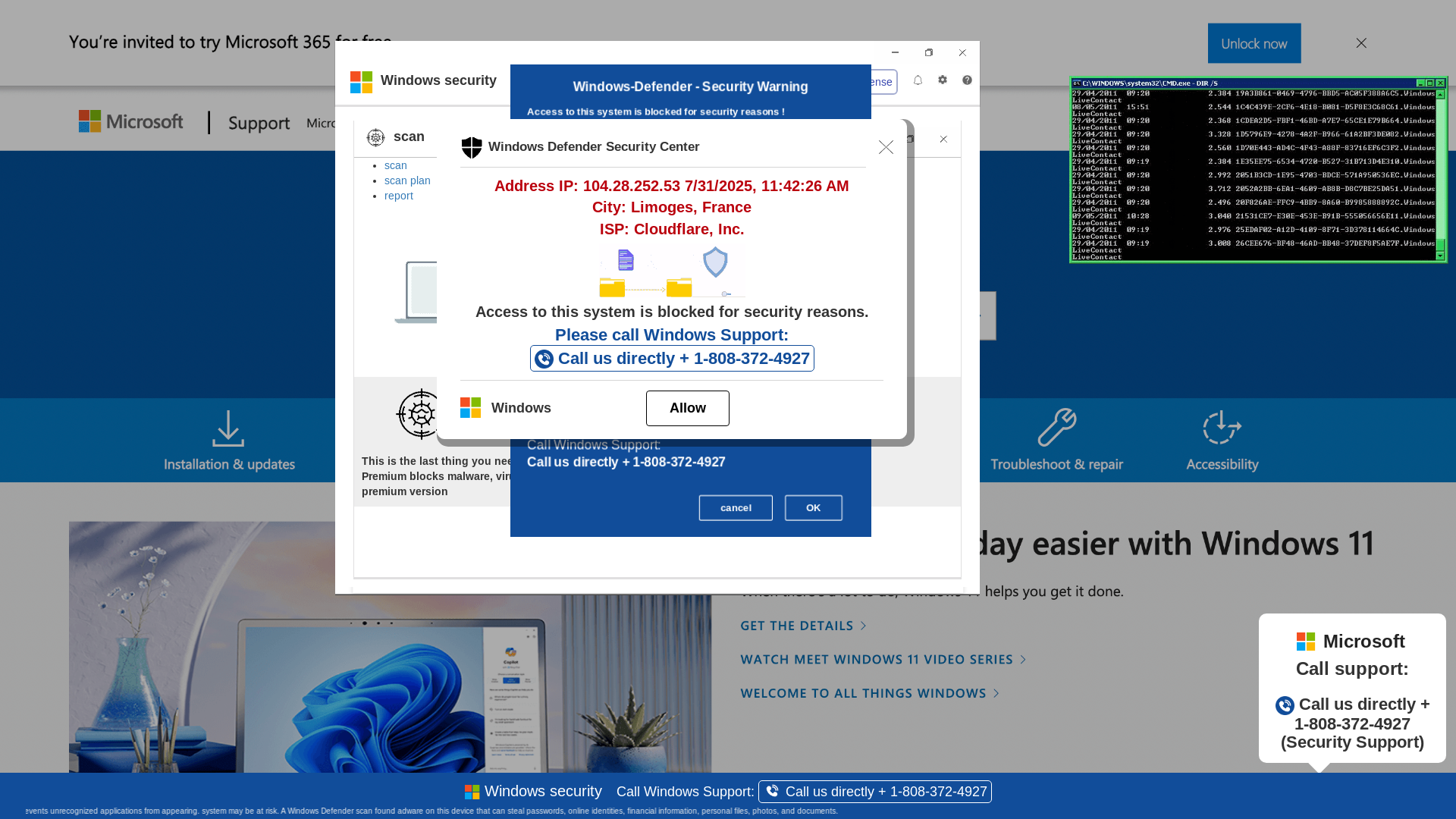Click the Allow button

pos(688,408)
